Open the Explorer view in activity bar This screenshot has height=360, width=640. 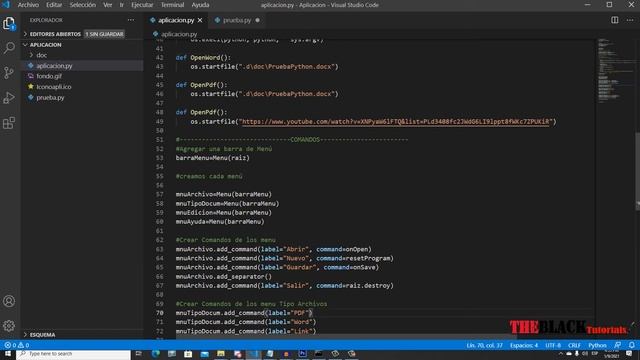click(x=9, y=23)
